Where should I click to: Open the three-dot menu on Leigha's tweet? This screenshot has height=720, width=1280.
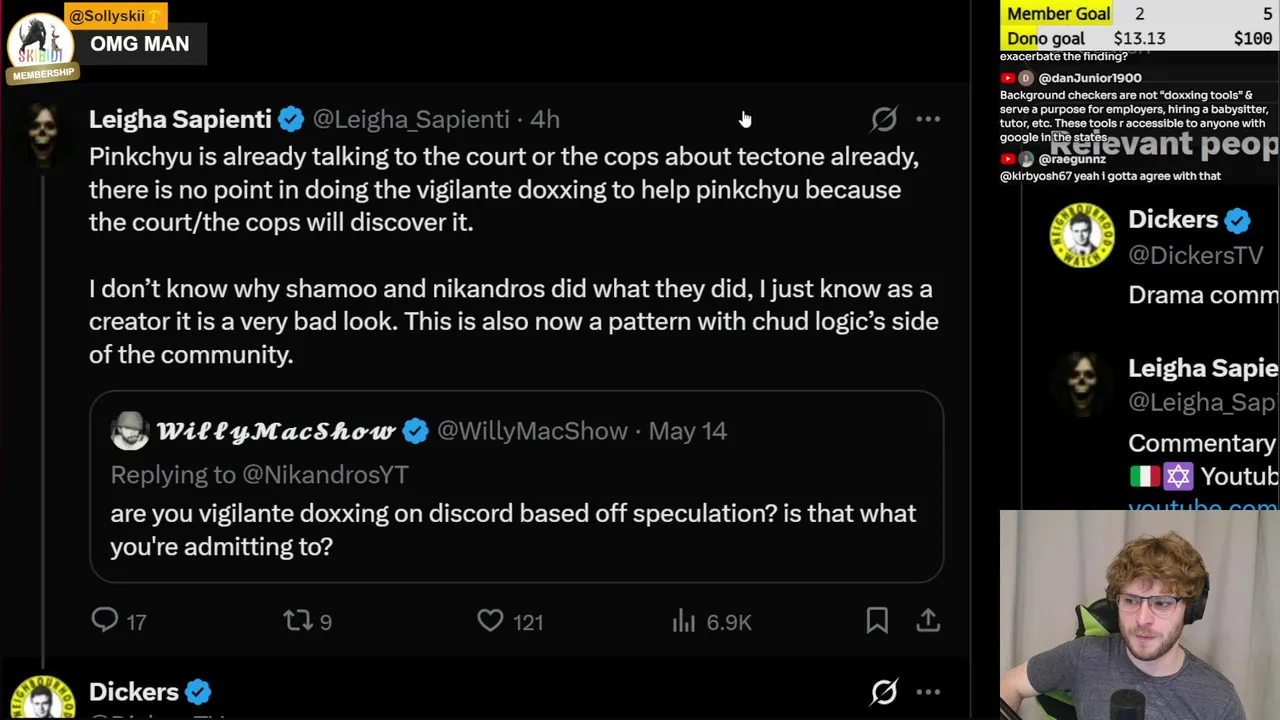click(x=928, y=119)
